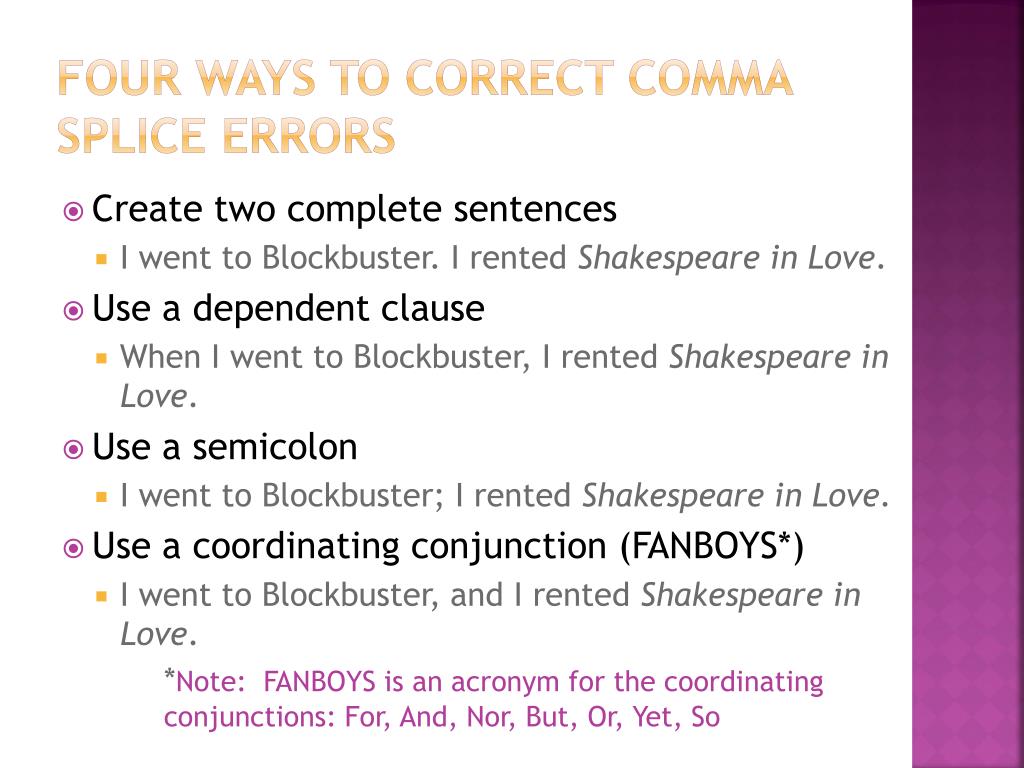This screenshot has height=768, width=1024.
Task: Click the 'Use a dependent clause' heading text
Action: click(x=288, y=308)
